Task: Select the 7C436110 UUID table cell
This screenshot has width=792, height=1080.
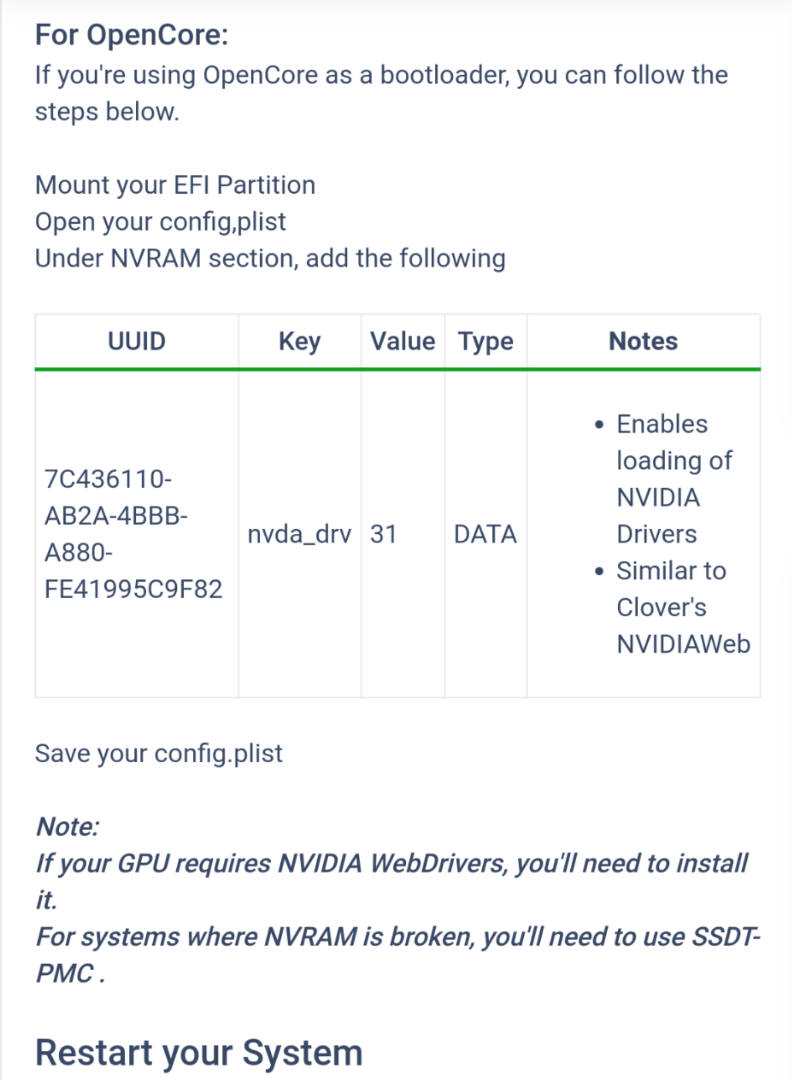Action: [x=133, y=534]
